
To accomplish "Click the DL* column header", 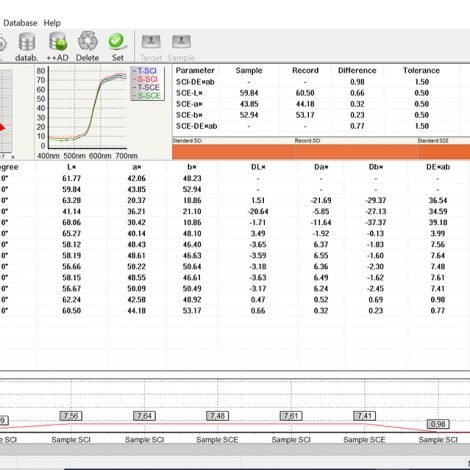I will click(258, 167).
